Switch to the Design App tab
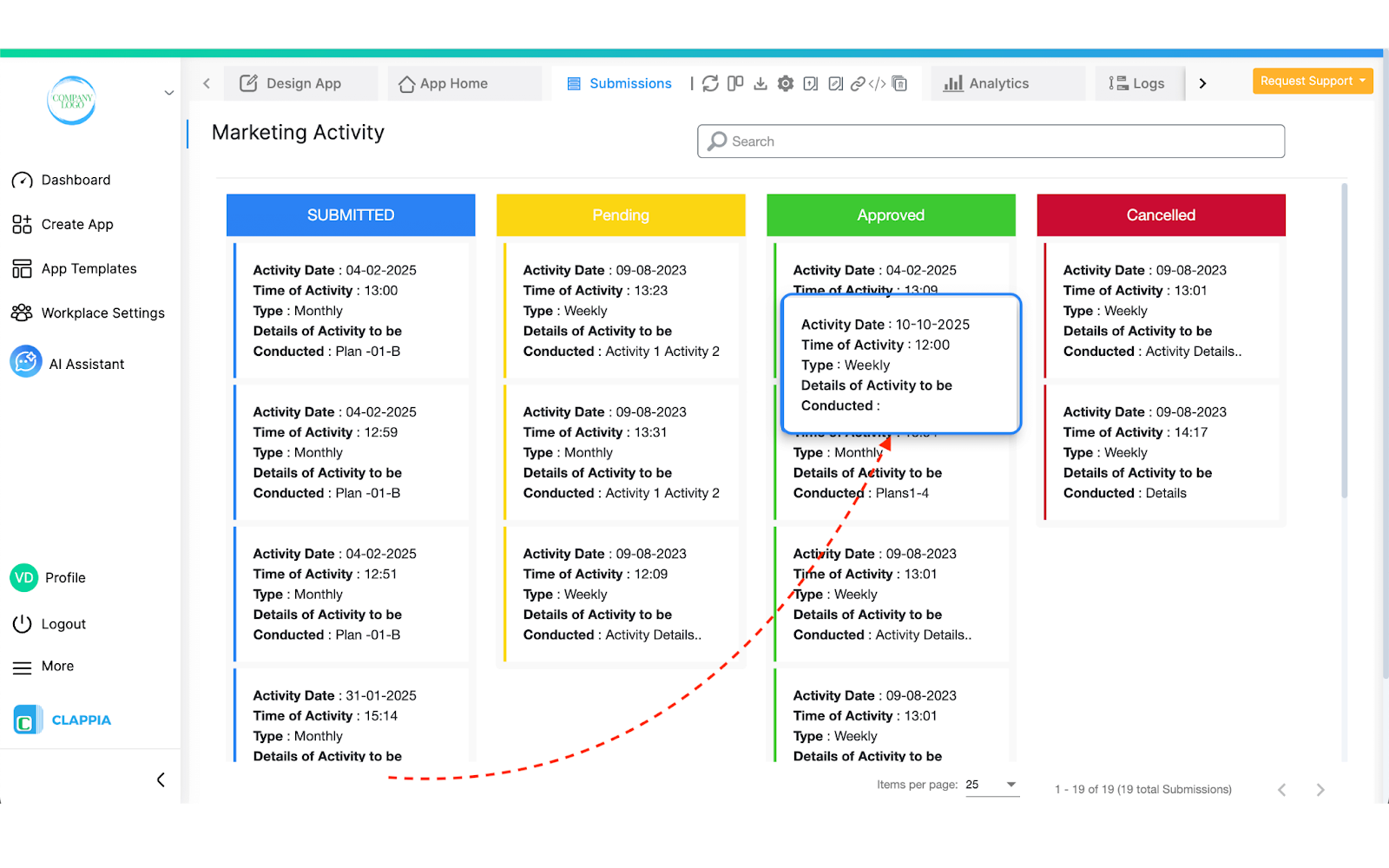Image resolution: width=1389 pixels, height=868 pixels. click(x=300, y=83)
